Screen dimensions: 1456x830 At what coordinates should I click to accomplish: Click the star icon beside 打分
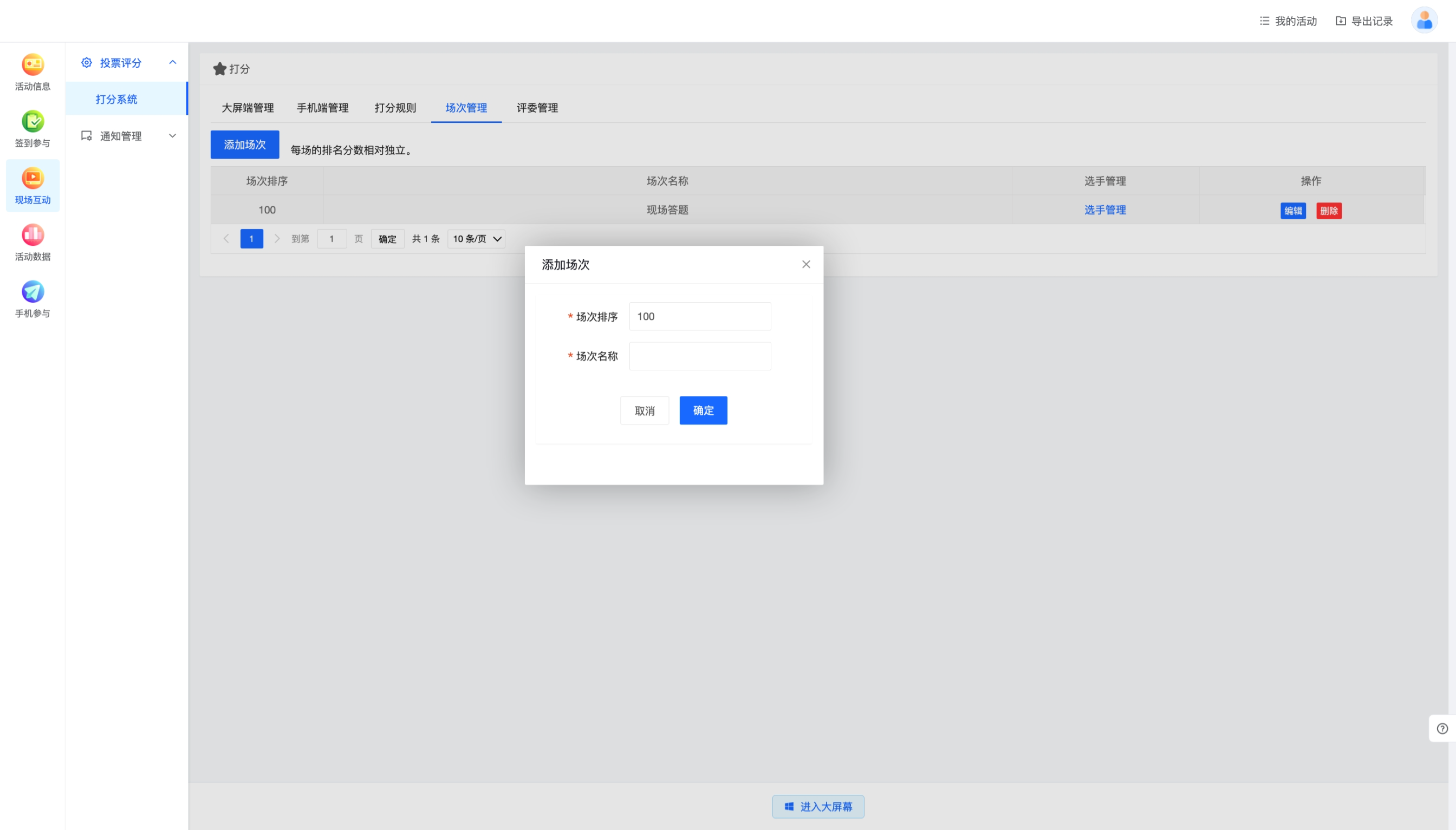point(219,68)
